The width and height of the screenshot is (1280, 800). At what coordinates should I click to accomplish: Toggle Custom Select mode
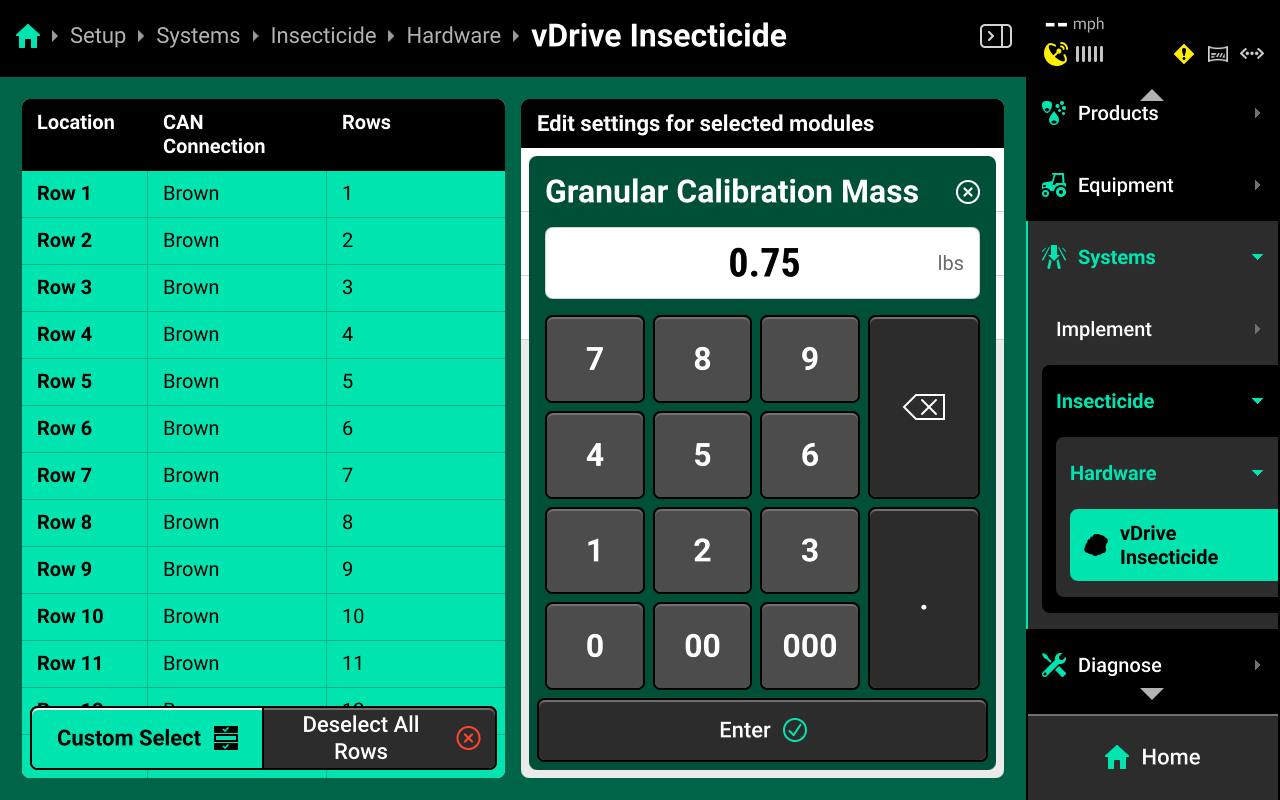point(147,738)
